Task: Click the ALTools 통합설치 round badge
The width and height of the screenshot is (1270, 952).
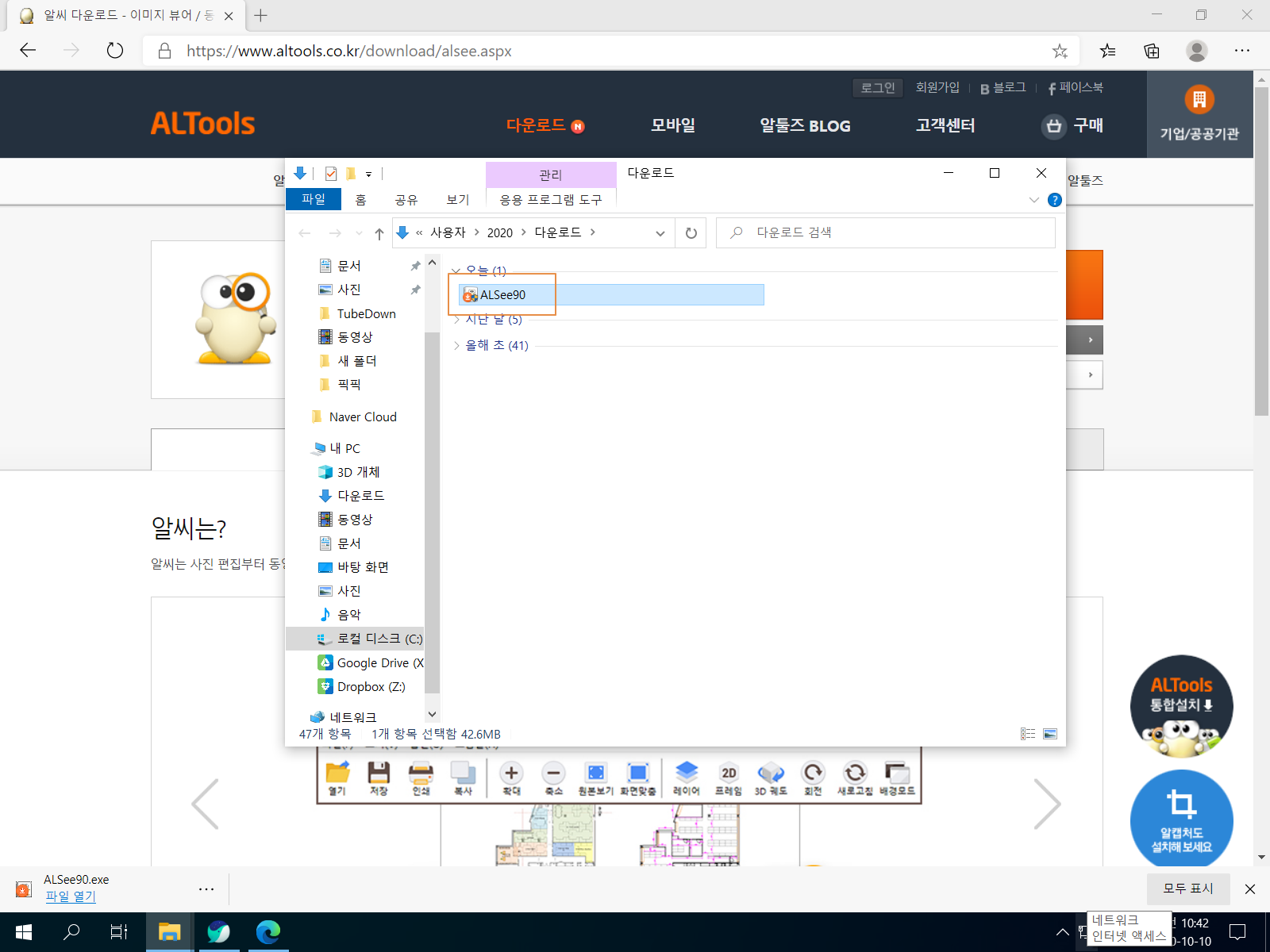Action: click(1181, 706)
